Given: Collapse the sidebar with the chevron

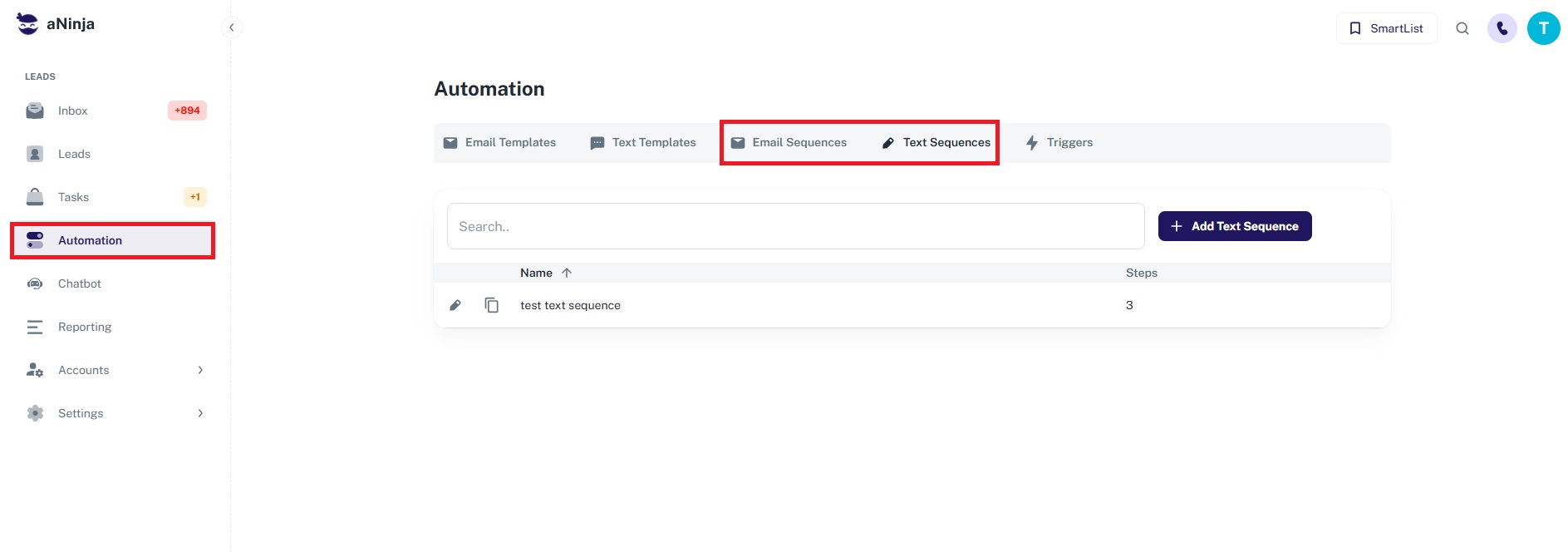Looking at the screenshot, I should point(232,27).
